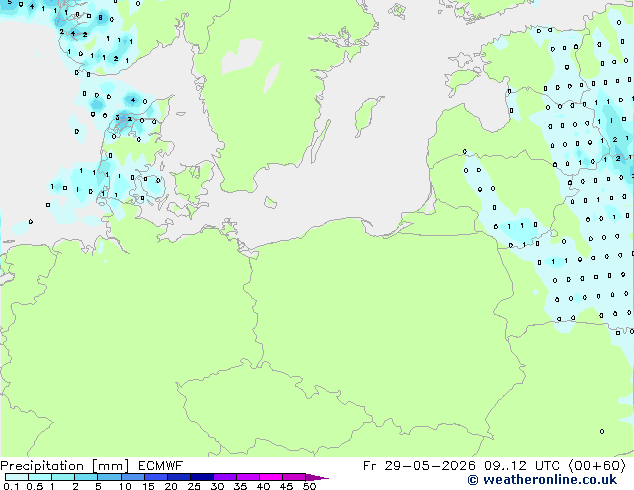Click the 10–15 mm legend color box
The image size is (634, 490).
(x=132, y=477)
